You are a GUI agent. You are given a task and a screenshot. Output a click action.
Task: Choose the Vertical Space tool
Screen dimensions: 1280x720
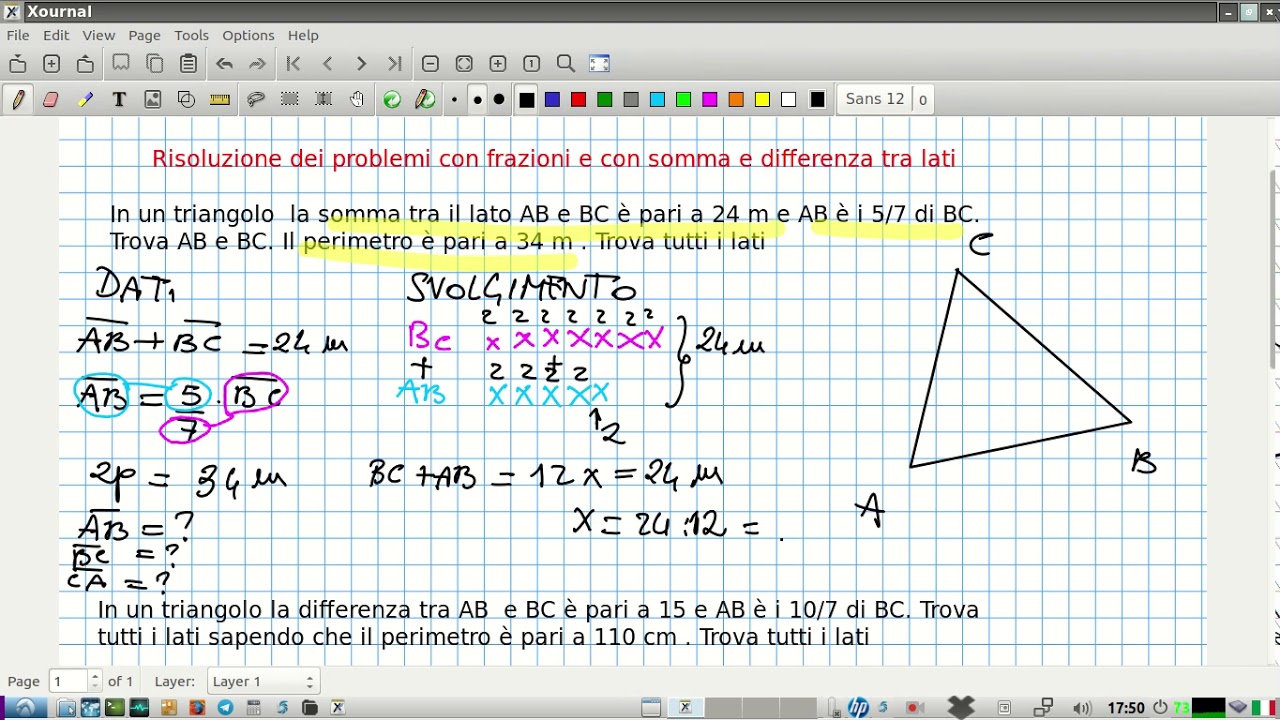point(324,99)
